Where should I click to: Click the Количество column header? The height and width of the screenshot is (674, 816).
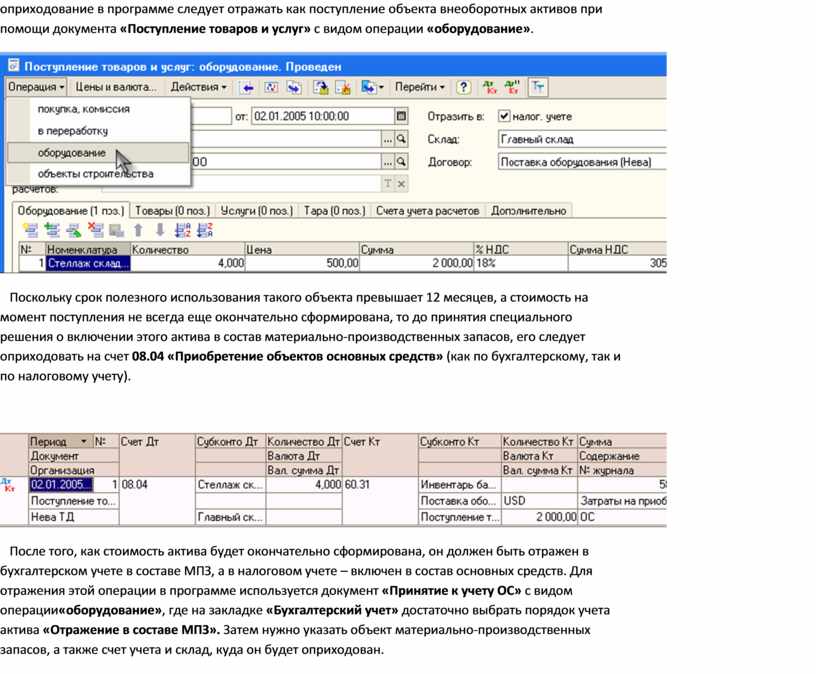(187, 249)
